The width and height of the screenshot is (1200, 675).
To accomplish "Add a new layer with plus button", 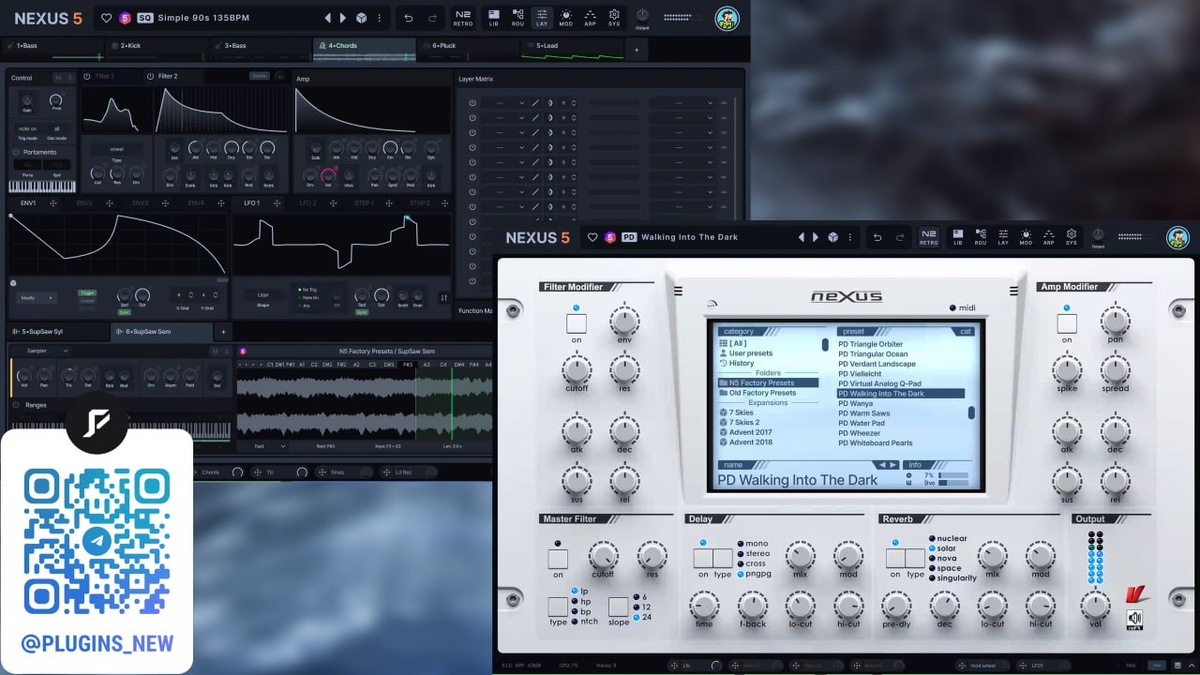I will coord(636,47).
